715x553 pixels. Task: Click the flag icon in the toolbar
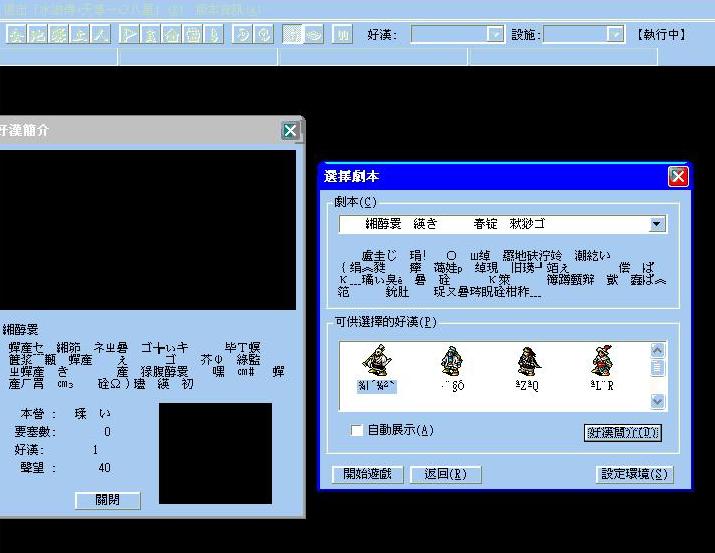point(129,35)
